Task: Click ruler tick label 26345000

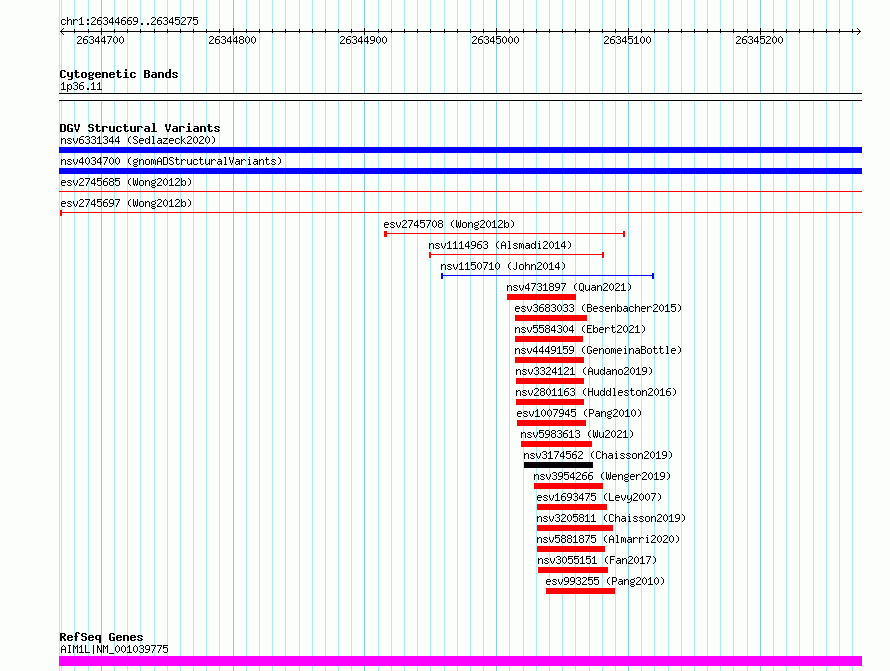Action: (x=495, y=40)
